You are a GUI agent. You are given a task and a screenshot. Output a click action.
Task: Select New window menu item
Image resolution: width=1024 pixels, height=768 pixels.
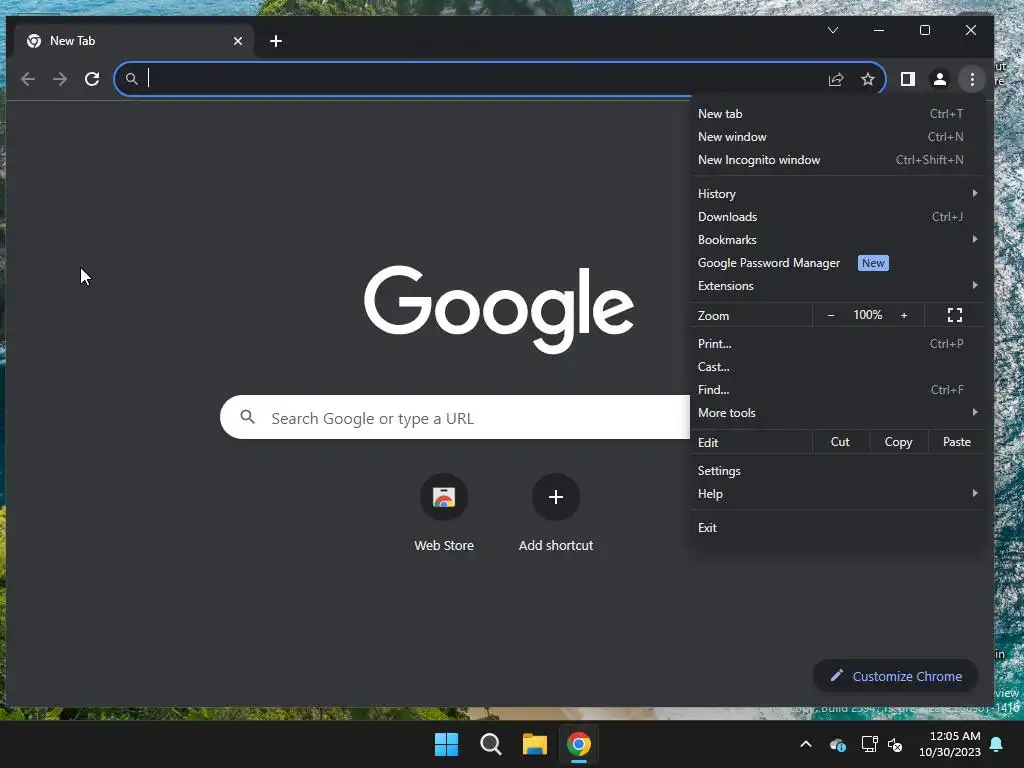pyautogui.click(x=837, y=136)
